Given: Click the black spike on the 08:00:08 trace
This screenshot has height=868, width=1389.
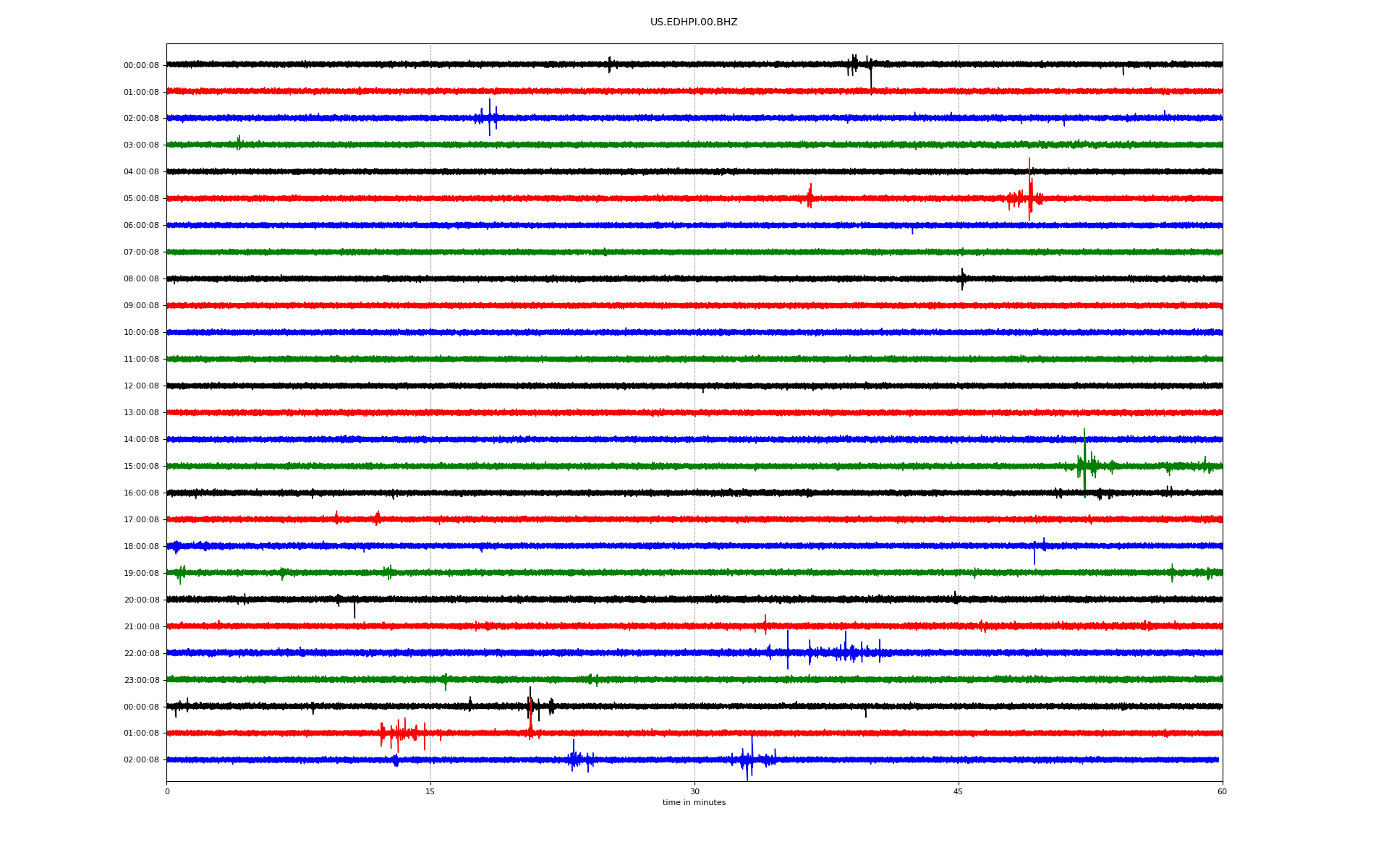Looking at the screenshot, I should pos(962,278).
